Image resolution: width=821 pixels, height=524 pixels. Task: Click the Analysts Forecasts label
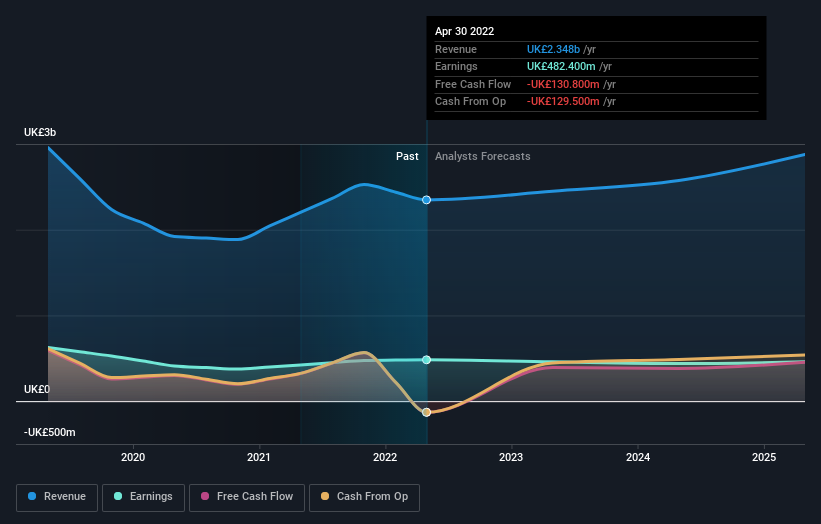(483, 157)
